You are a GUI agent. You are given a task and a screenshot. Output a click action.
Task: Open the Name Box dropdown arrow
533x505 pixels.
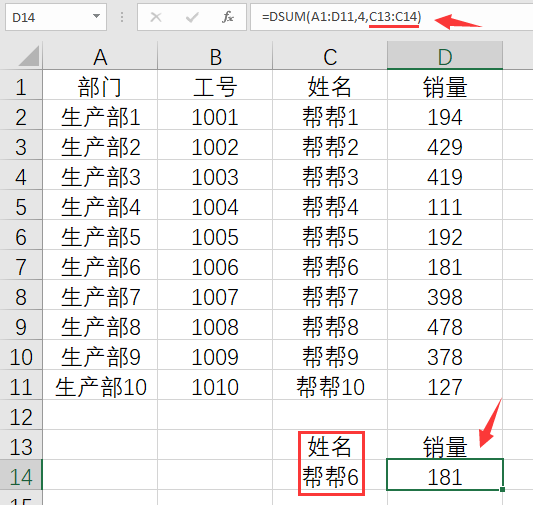click(97, 16)
